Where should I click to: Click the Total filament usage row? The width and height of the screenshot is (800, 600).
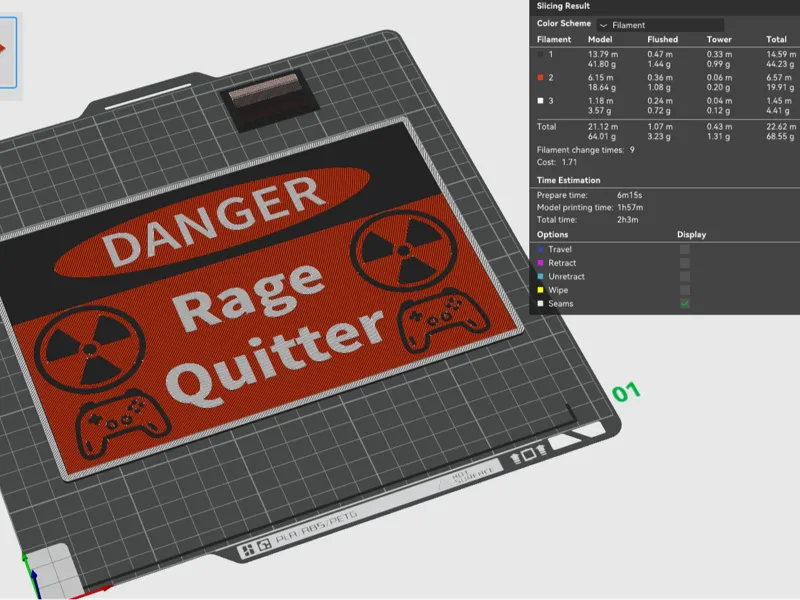pos(666,132)
